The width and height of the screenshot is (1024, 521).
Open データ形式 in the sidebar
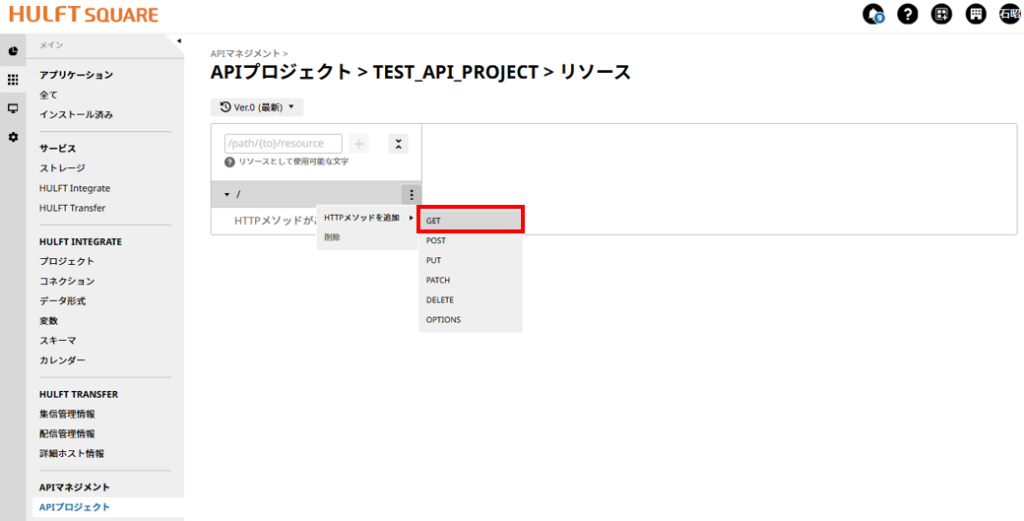click(x=62, y=301)
